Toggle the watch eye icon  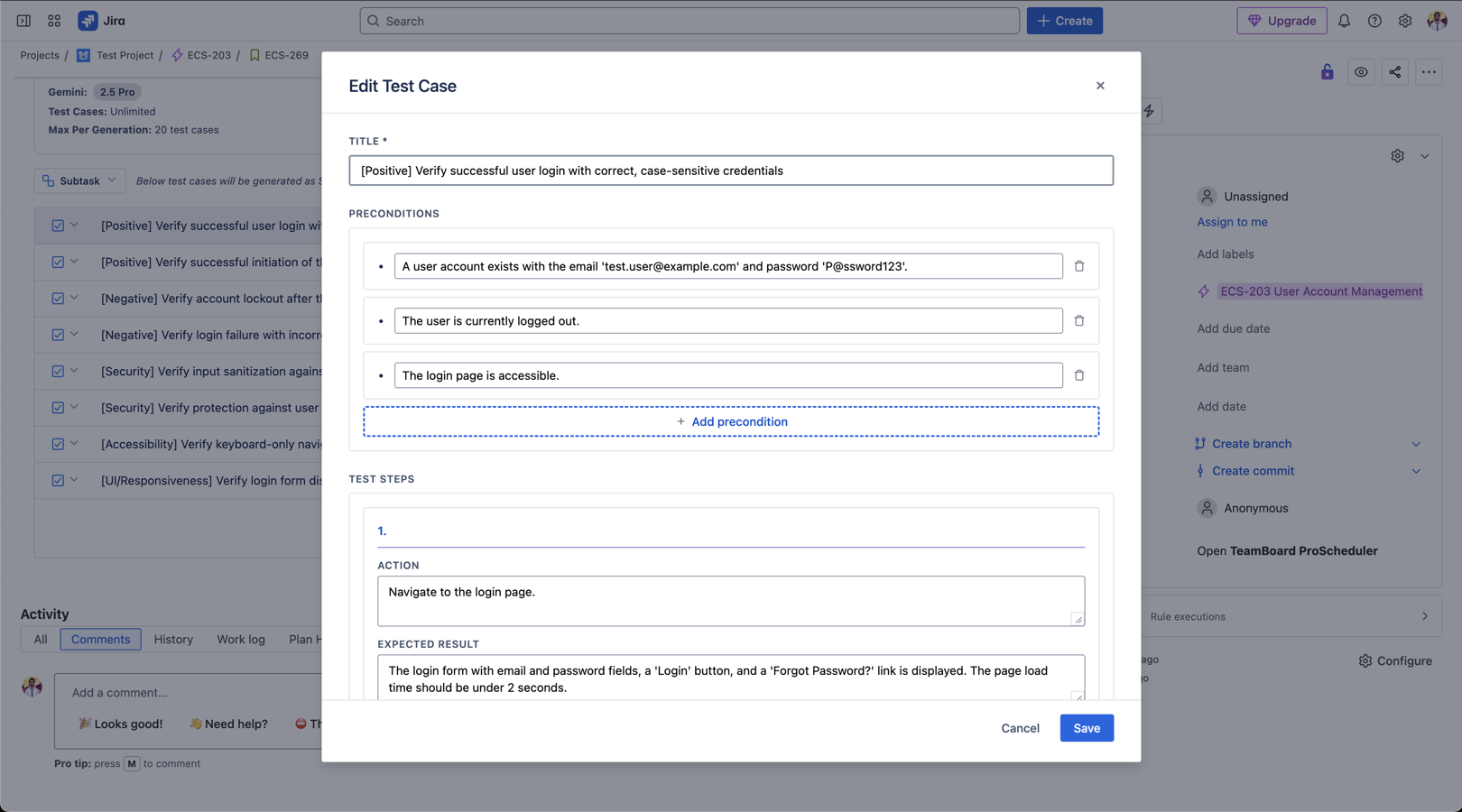click(1361, 72)
